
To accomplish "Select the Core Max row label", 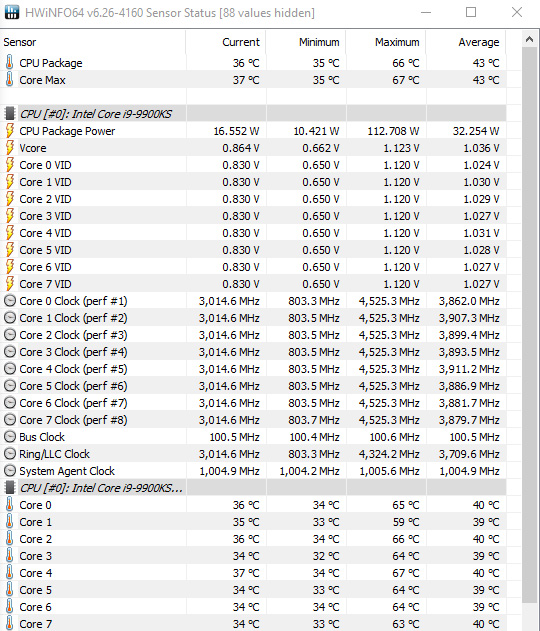I will [x=42, y=80].
